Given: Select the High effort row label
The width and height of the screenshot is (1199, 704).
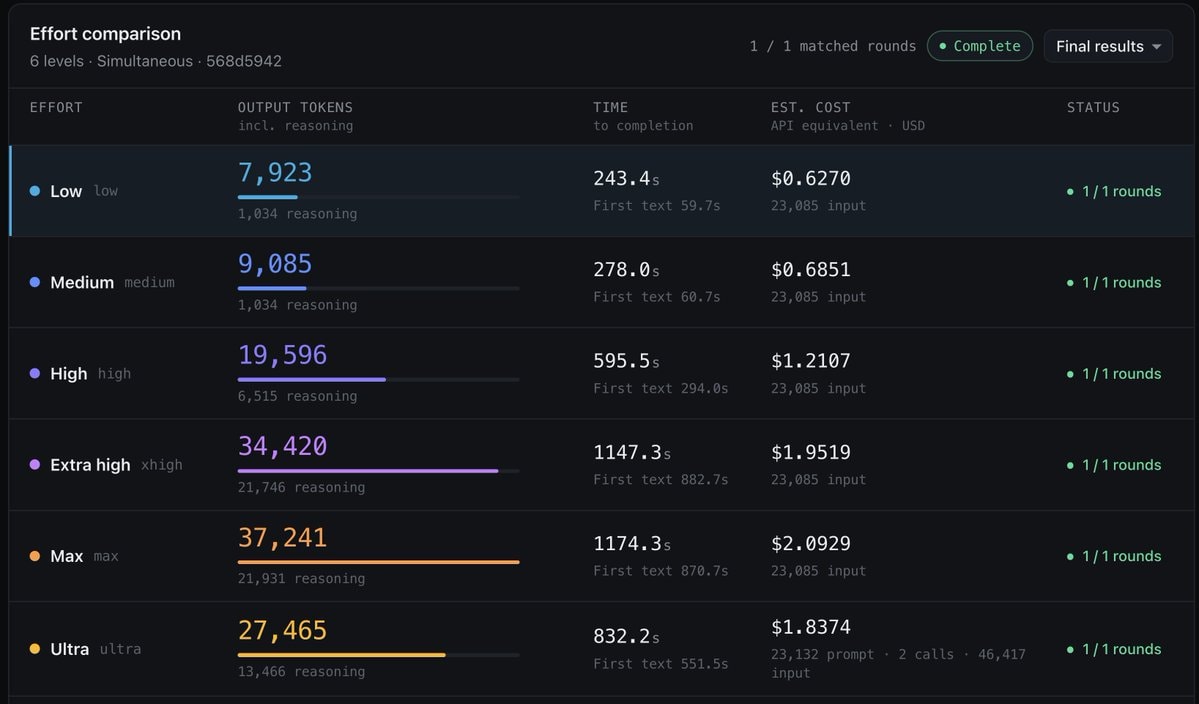Looking at the screenshot, I should point(69,374).
